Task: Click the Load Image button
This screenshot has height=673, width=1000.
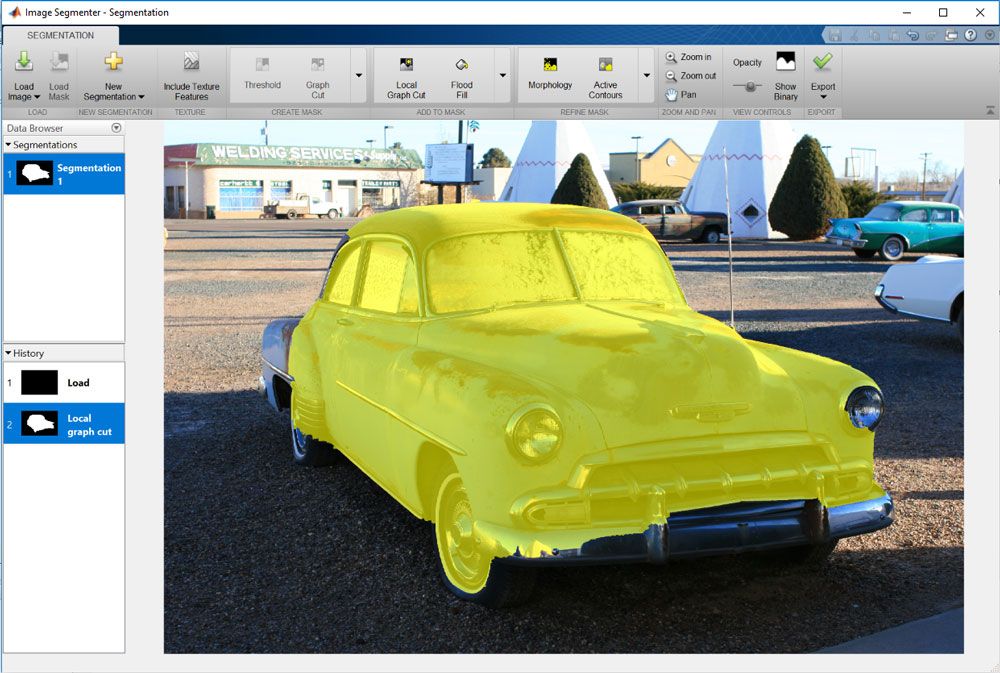Action: click(24, 75)
